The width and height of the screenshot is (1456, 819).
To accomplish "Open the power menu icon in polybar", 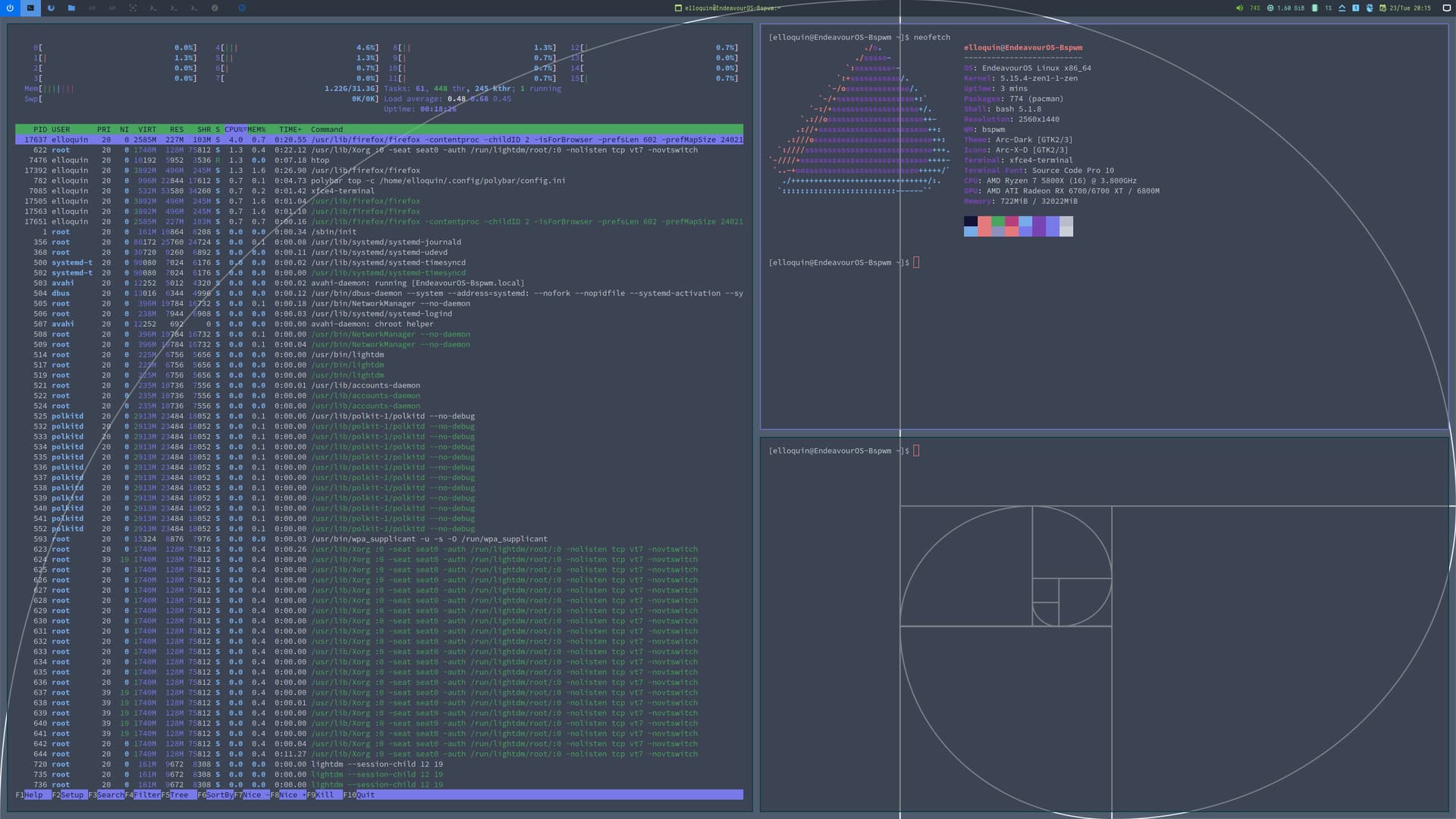I will pyautogui.click(x=10, y=8).
